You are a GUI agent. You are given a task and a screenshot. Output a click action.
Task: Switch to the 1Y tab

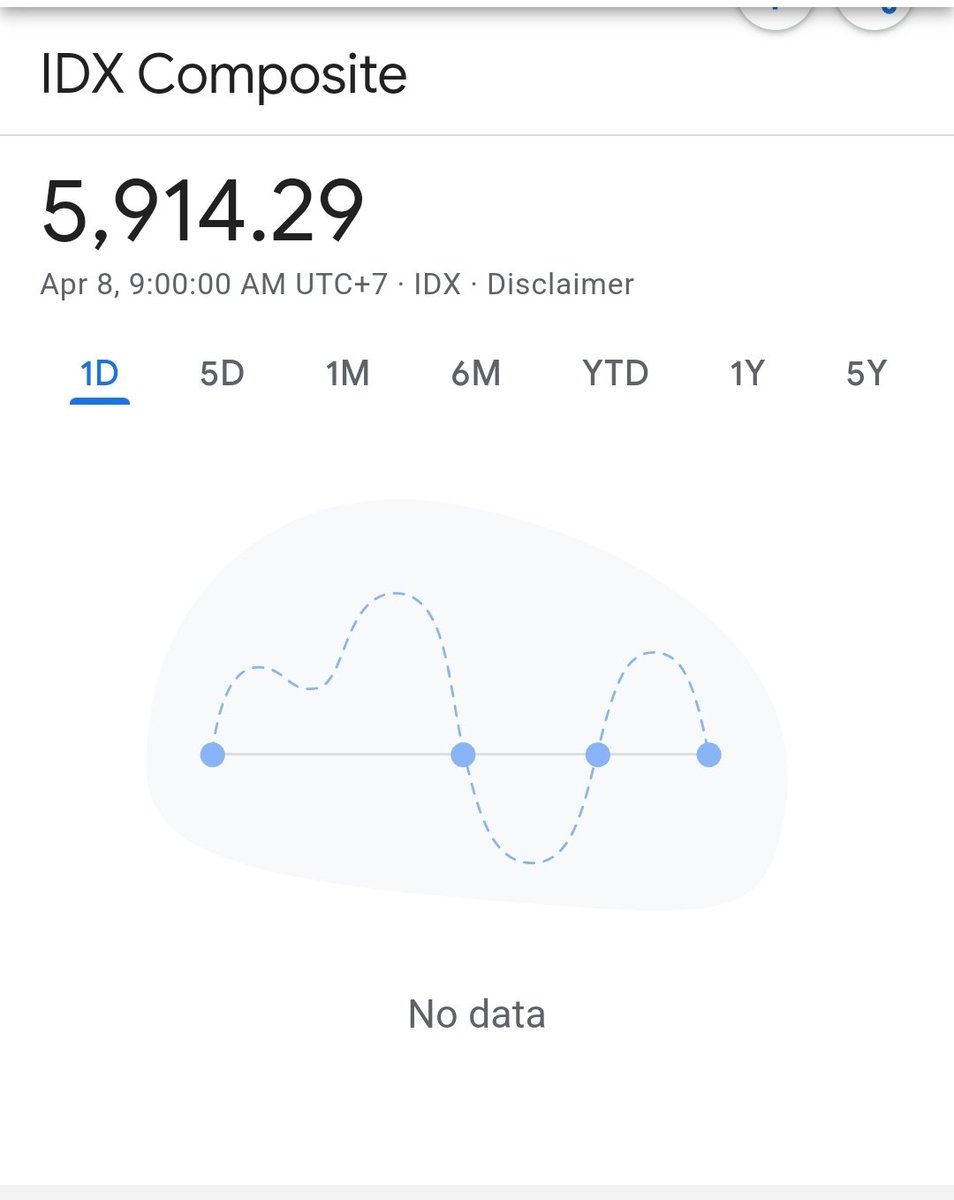(747, 373)
